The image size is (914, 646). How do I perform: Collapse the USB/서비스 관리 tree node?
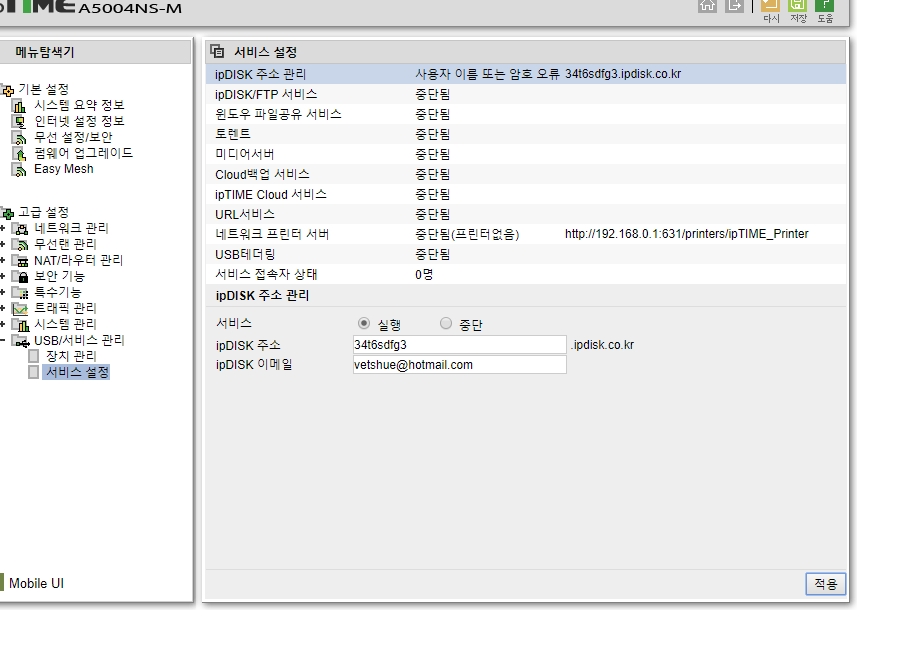coord(3,340)
